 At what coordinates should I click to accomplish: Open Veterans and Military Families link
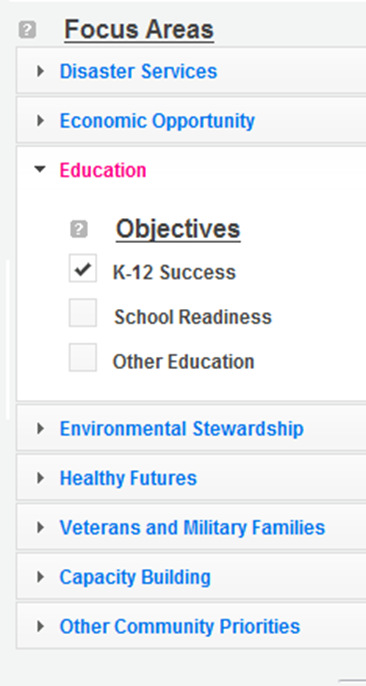(192, 528)
